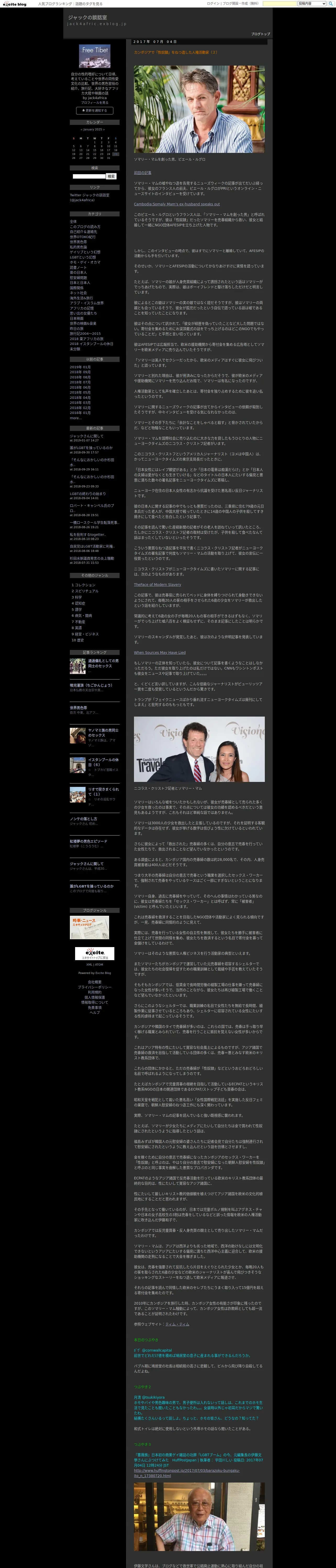Image resolution: width=336 pixels, height=1568 pixels.
Task: Open the プライバシーポリシー footer link
Action: [94, 987]
